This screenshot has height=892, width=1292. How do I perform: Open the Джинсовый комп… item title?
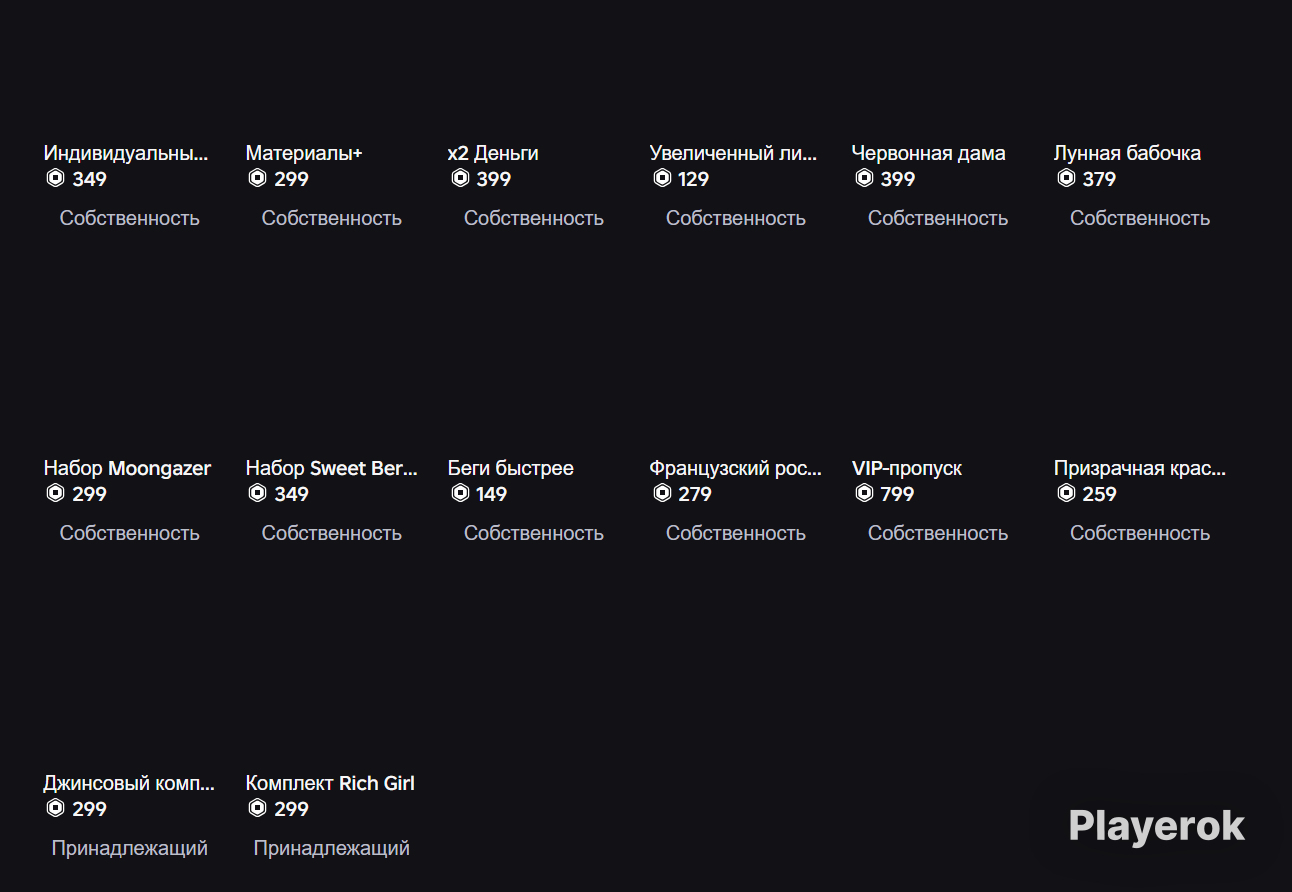click(129, 783)
